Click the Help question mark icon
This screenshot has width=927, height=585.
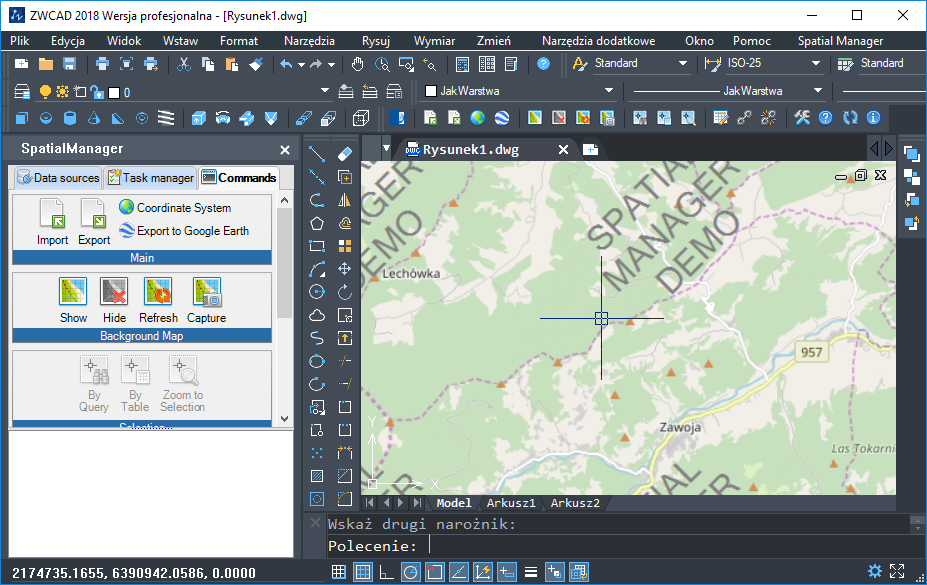(543, 64)
